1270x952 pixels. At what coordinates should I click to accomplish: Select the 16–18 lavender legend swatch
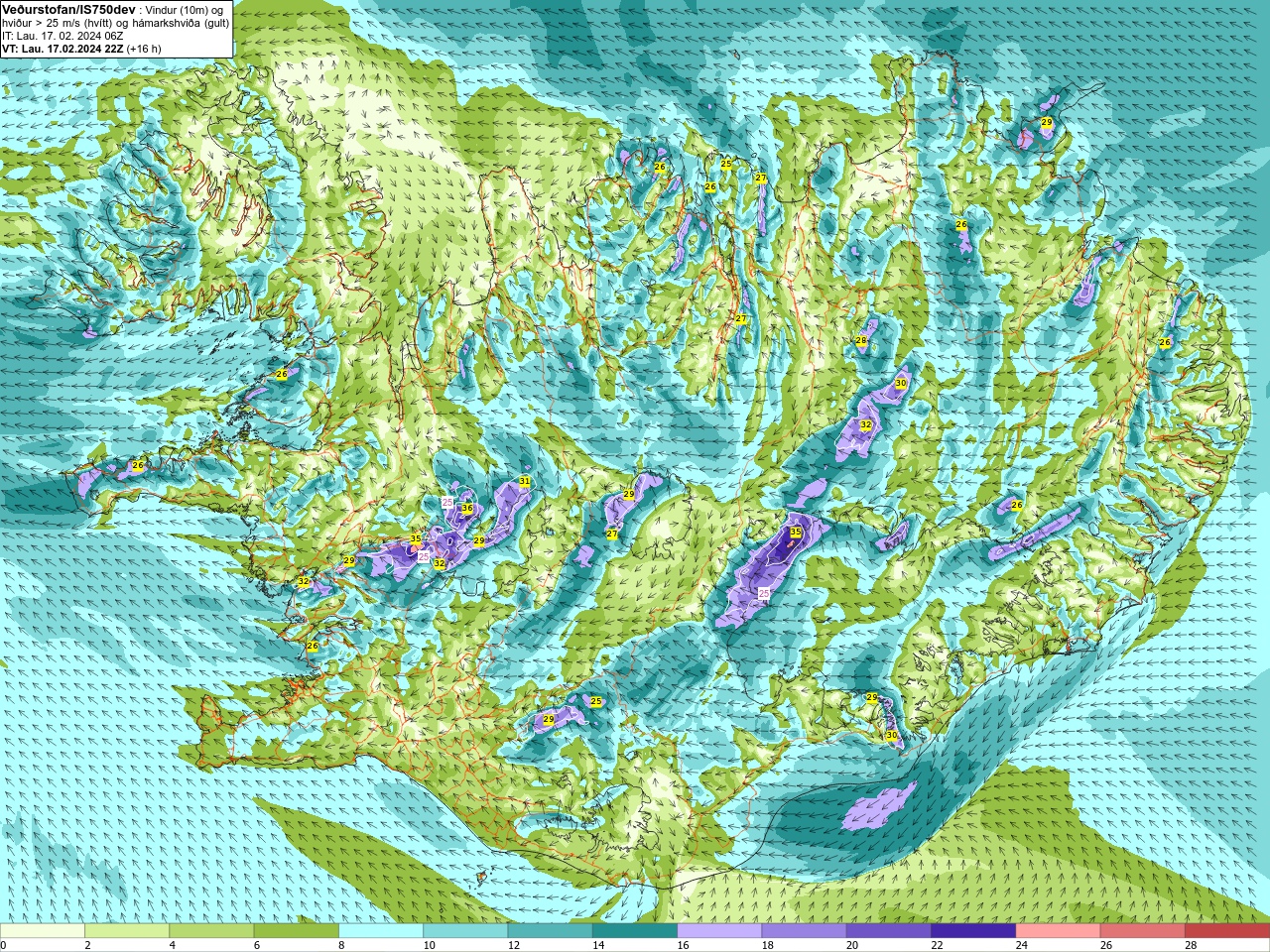click(719, 931)
